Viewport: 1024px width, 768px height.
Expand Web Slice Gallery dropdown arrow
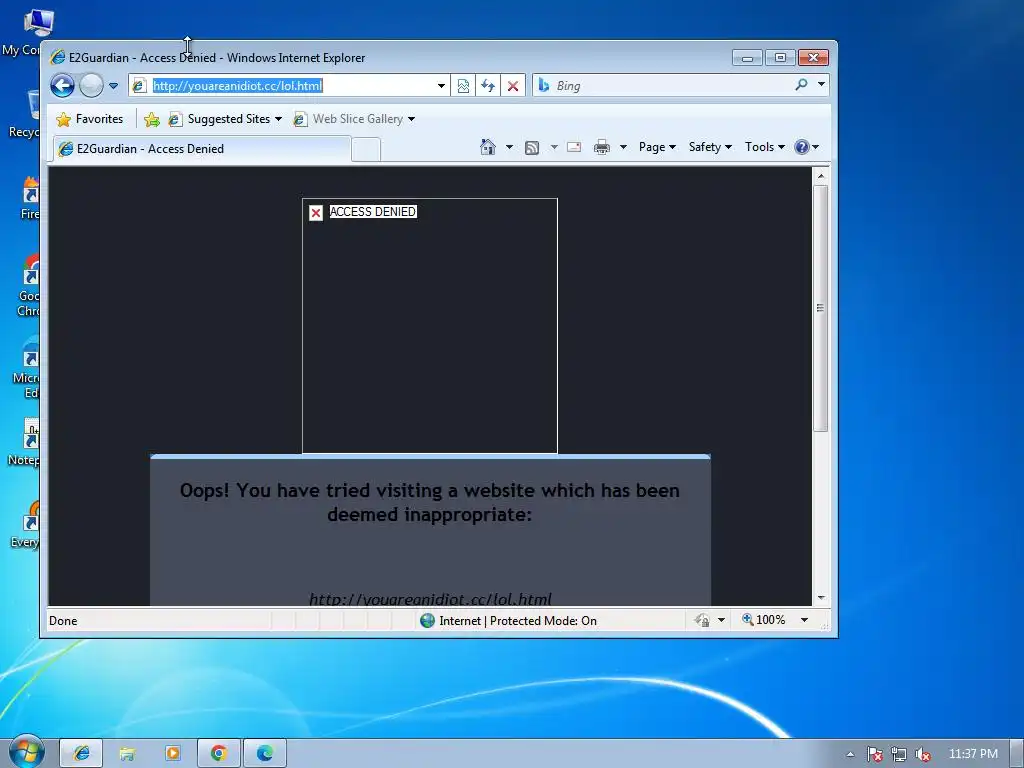click(x=411, y=120)
